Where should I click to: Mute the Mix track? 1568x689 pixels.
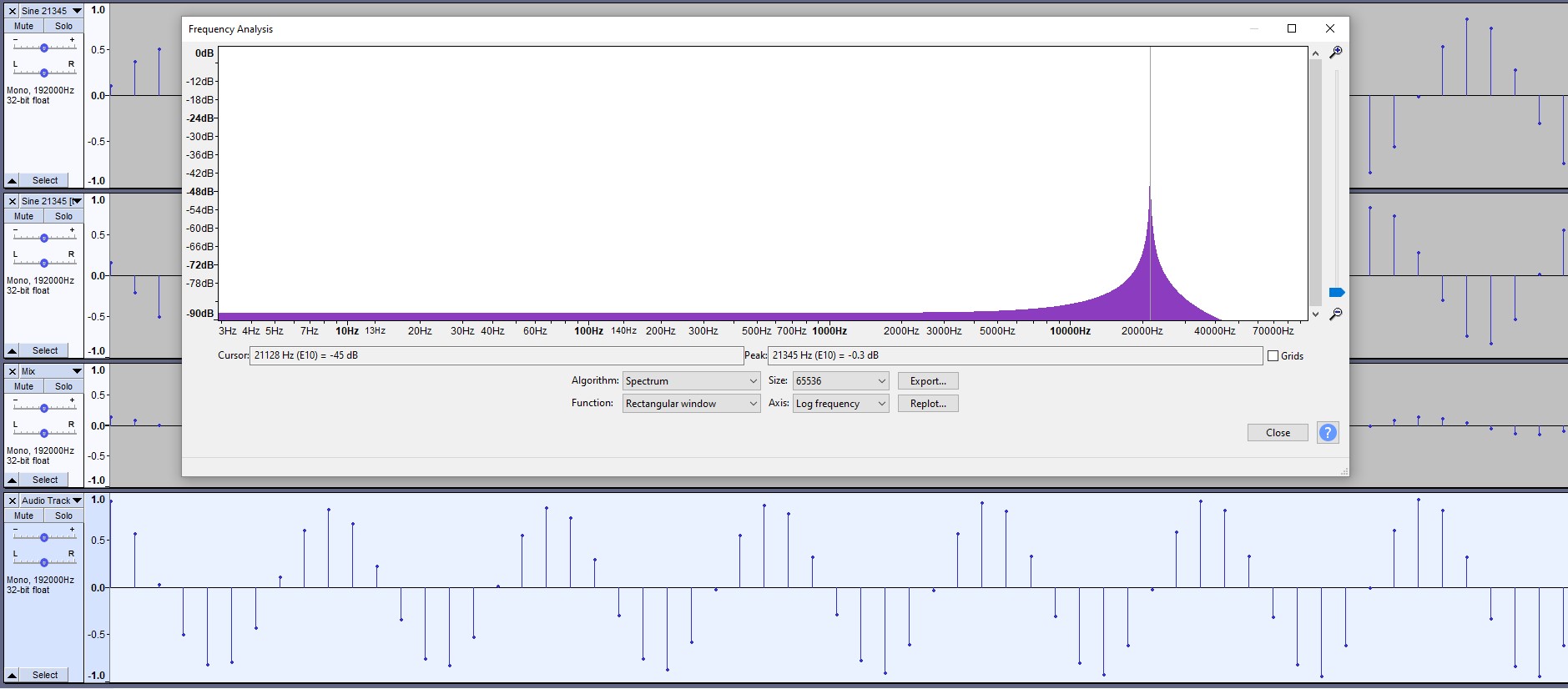(24, 386)
